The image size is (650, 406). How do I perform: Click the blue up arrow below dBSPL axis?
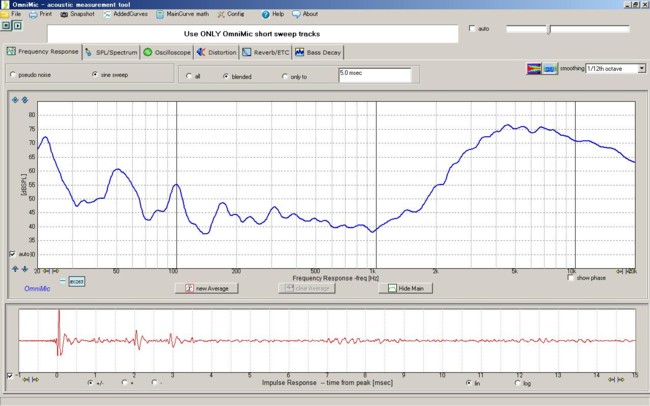(15, 269)
